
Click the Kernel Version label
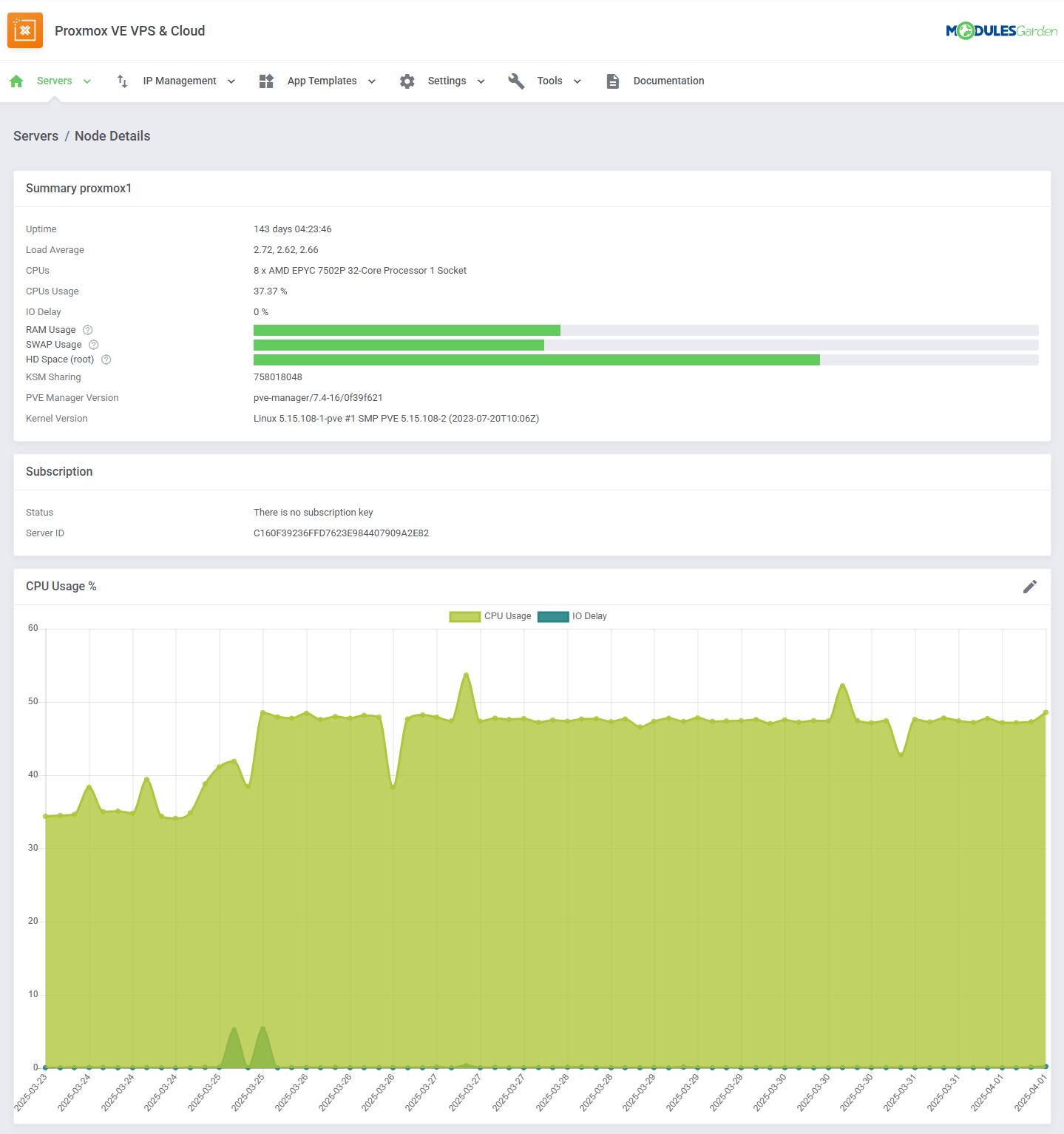(57, 419)
